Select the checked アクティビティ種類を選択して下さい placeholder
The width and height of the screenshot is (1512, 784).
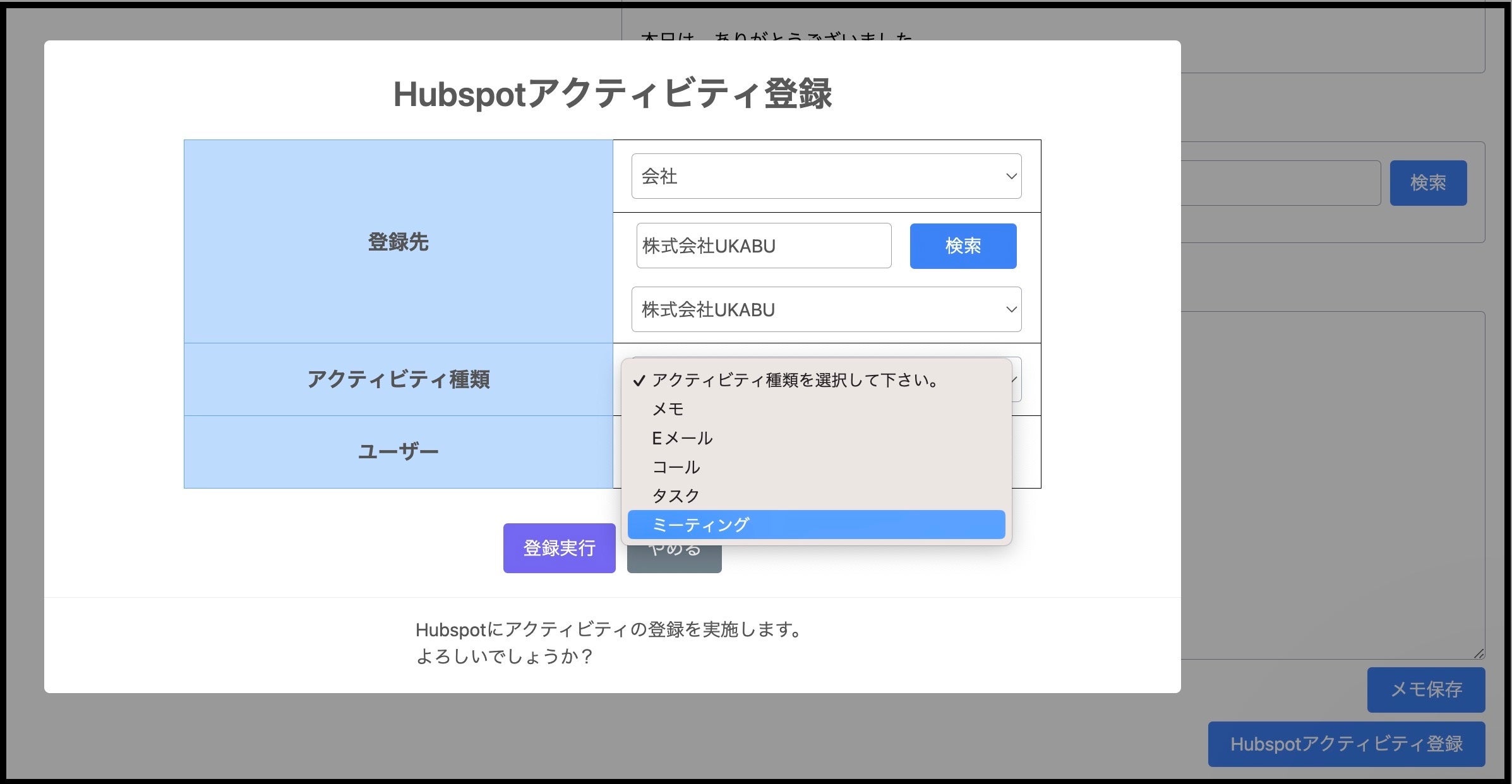click(x=795, y=380)
